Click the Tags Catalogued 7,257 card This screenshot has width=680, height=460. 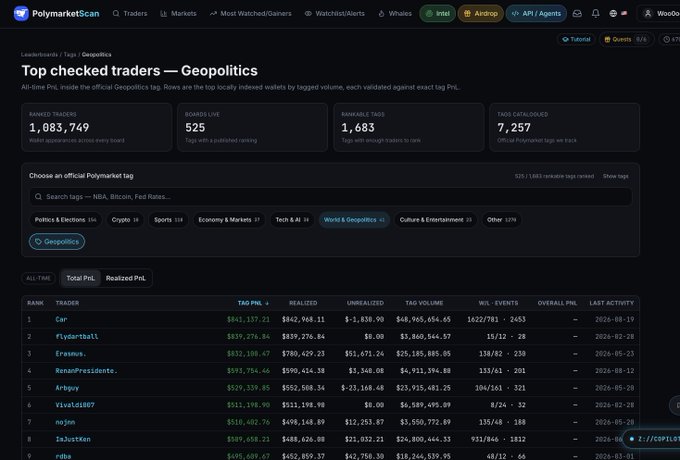point(564,127)
